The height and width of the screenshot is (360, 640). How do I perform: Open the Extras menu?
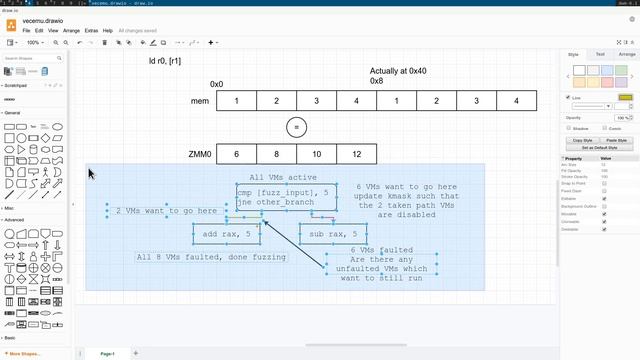tap(91, 31)
